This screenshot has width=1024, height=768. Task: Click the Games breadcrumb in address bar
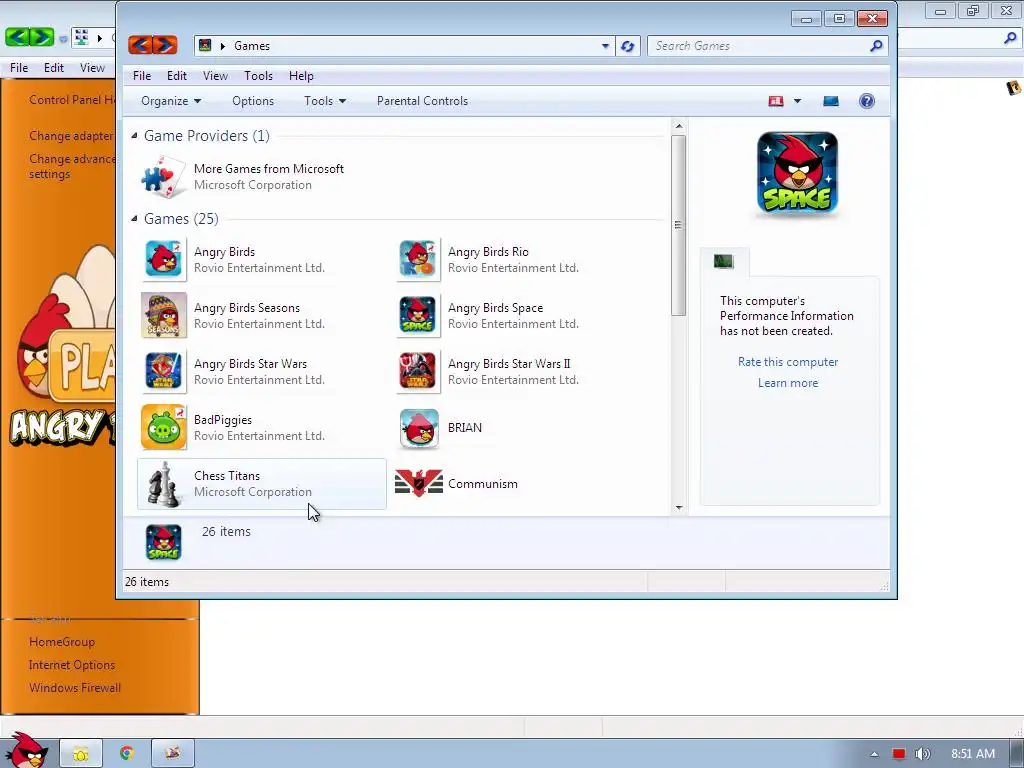point(252,46)
